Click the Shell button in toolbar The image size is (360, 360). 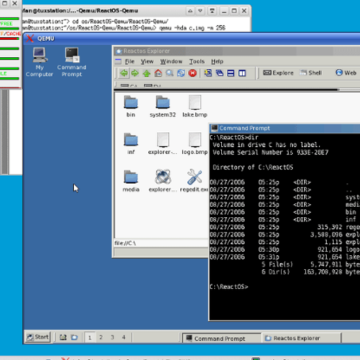click(x=311, y=73)
